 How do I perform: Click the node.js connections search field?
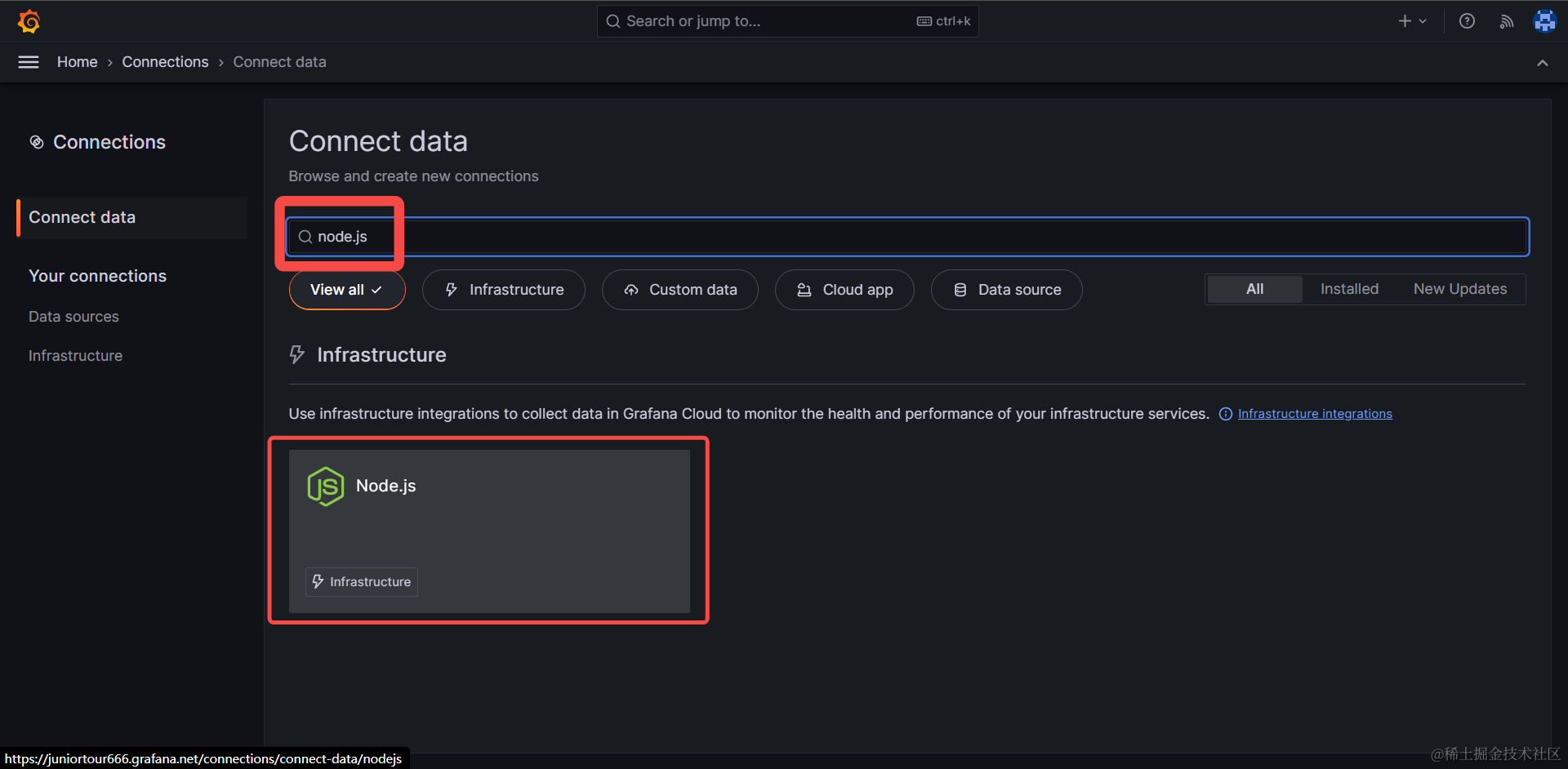906,237
